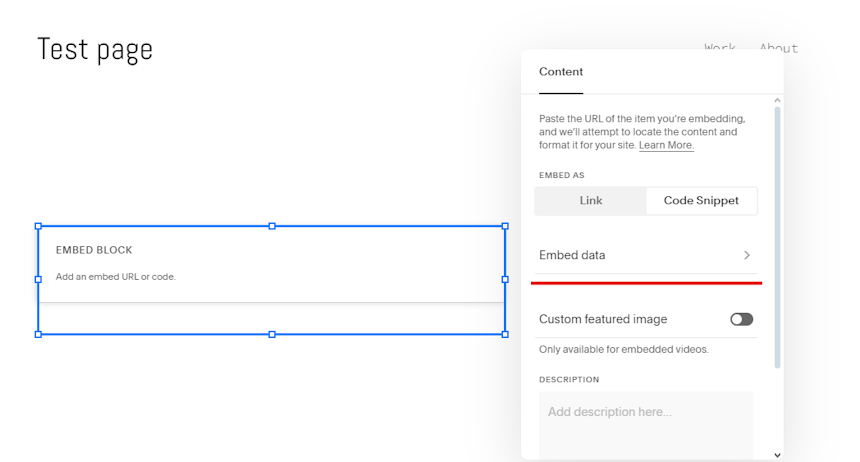Select the Embed Block placeholder
This screenshot has width=860, height=462.
pos(271,263)
